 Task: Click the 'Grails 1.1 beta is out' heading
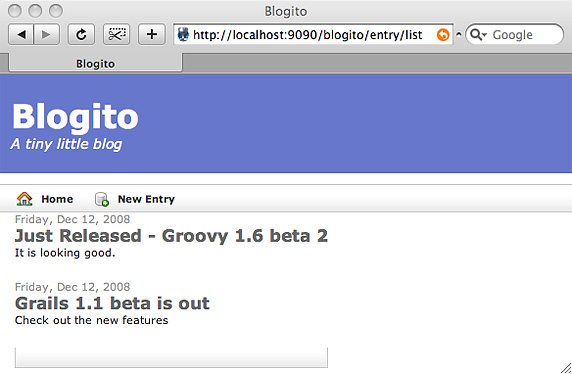coord(112,304)
